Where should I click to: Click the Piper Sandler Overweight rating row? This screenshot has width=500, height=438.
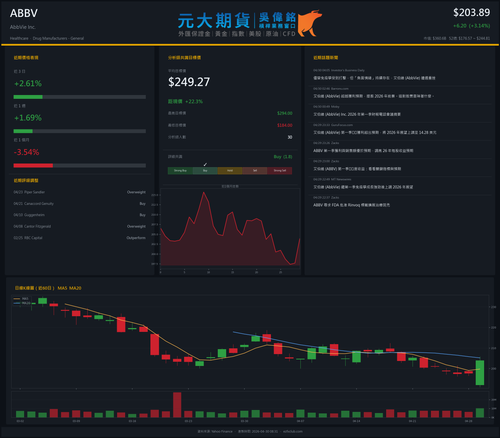(79, 192)
